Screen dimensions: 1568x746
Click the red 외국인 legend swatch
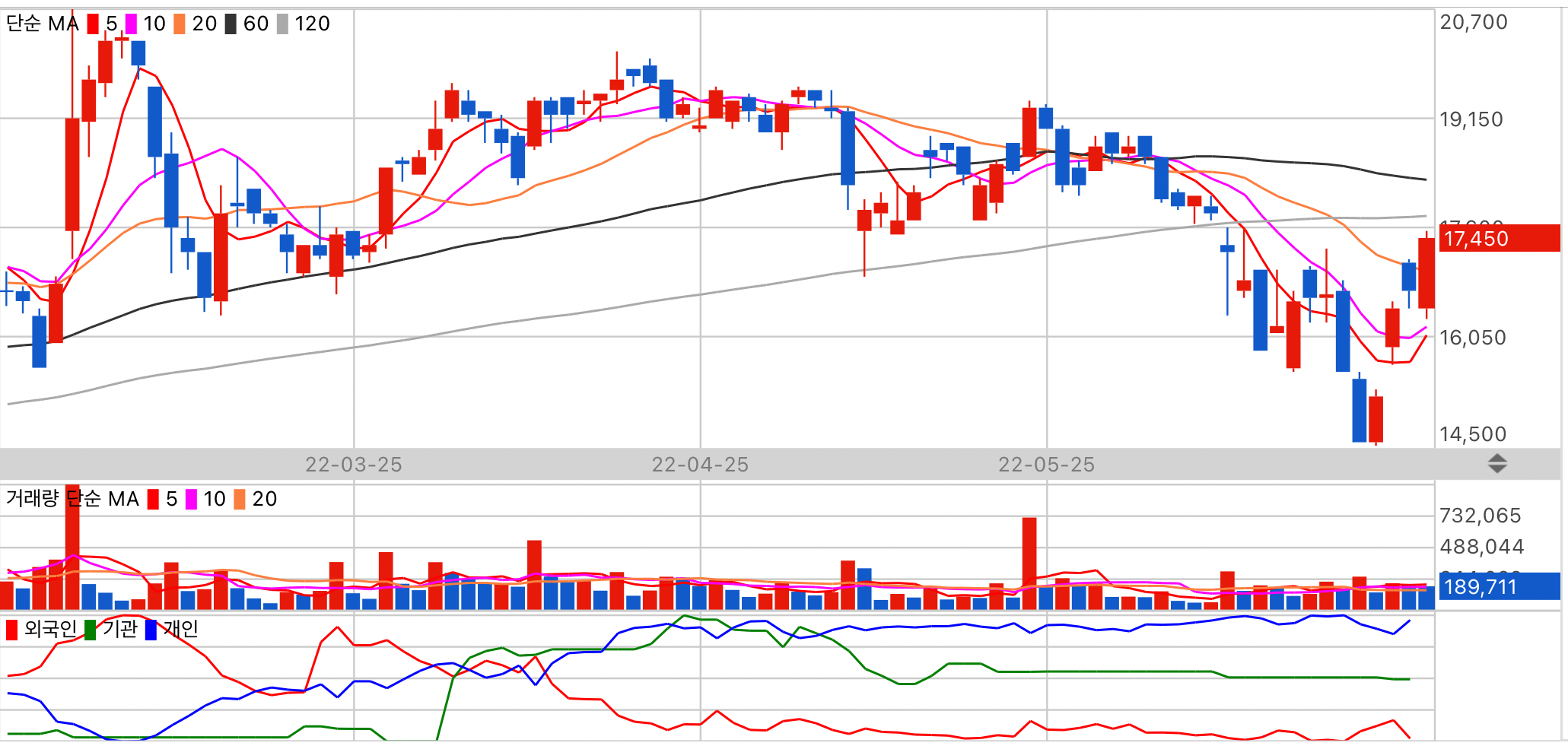click(x=12, y=630)
